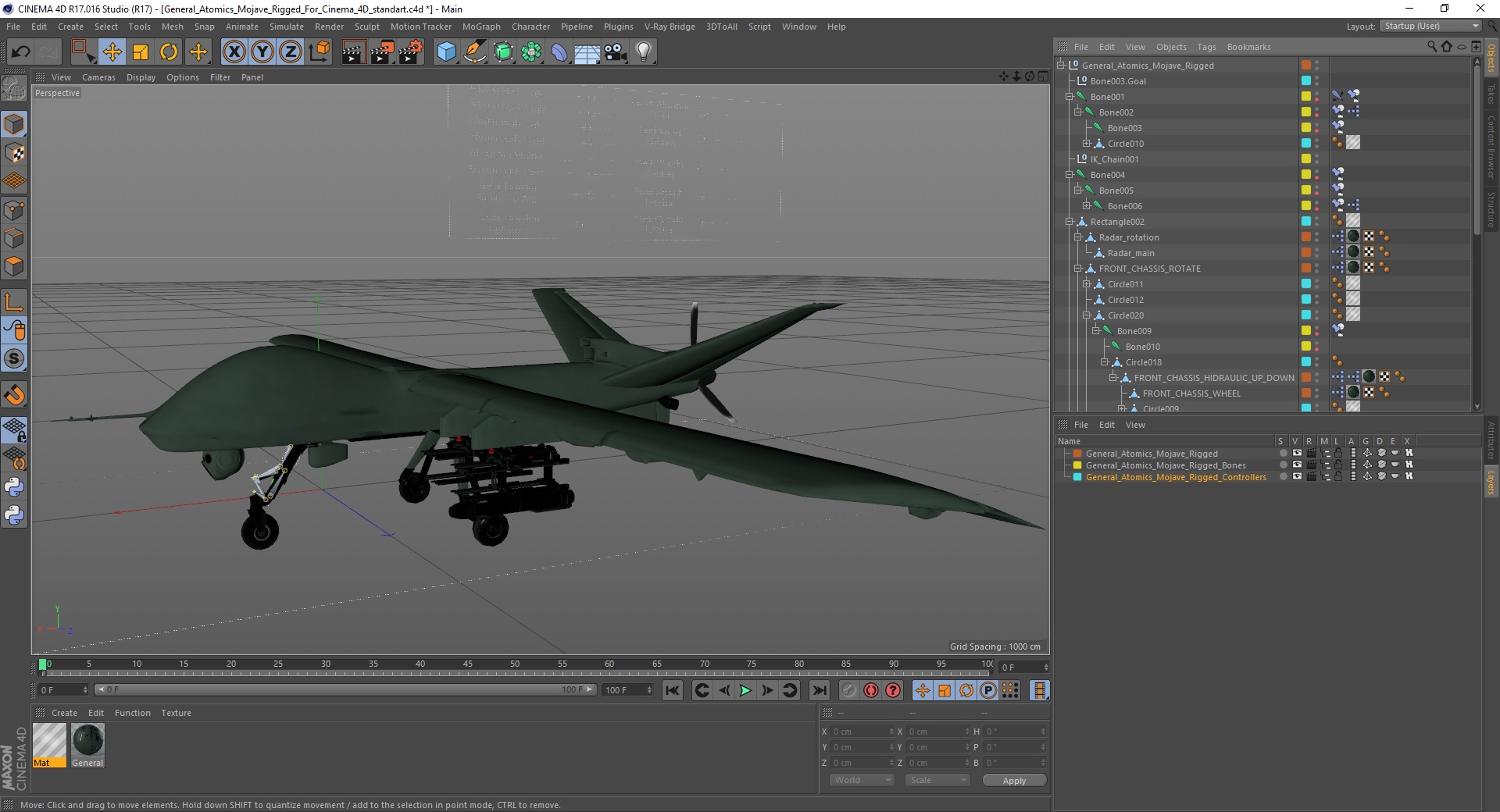Select Radar_rotation in the object tree
The image size is (1500, 812).
(x=1129, y=237)
